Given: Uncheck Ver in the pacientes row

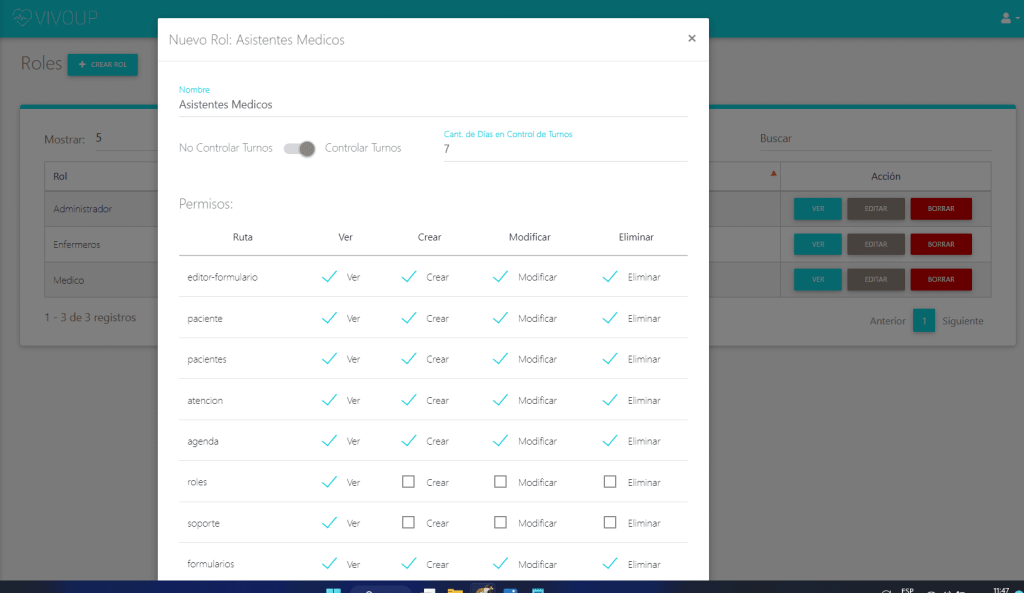Looking at the screenshot, I should [330, 359].
